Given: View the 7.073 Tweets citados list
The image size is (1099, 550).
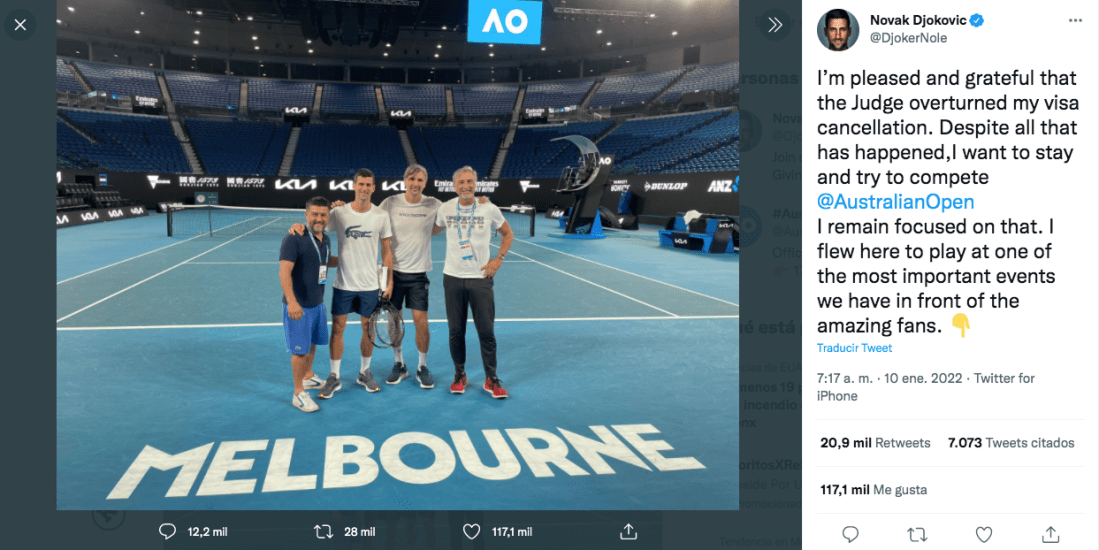Looking at the screenshot, I should pyautogui.click(x=1011, y=443).
